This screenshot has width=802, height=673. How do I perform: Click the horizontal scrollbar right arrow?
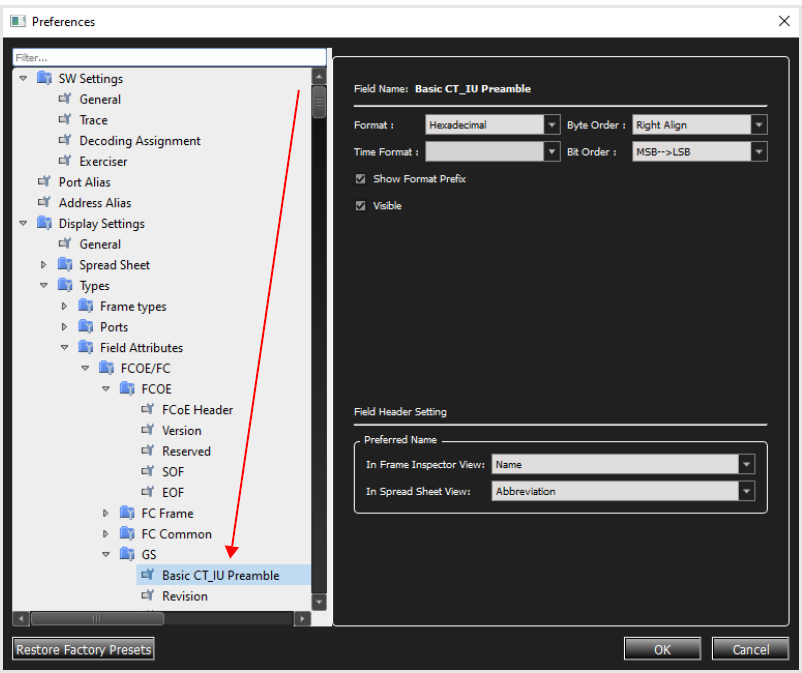(x=302, y=618)
